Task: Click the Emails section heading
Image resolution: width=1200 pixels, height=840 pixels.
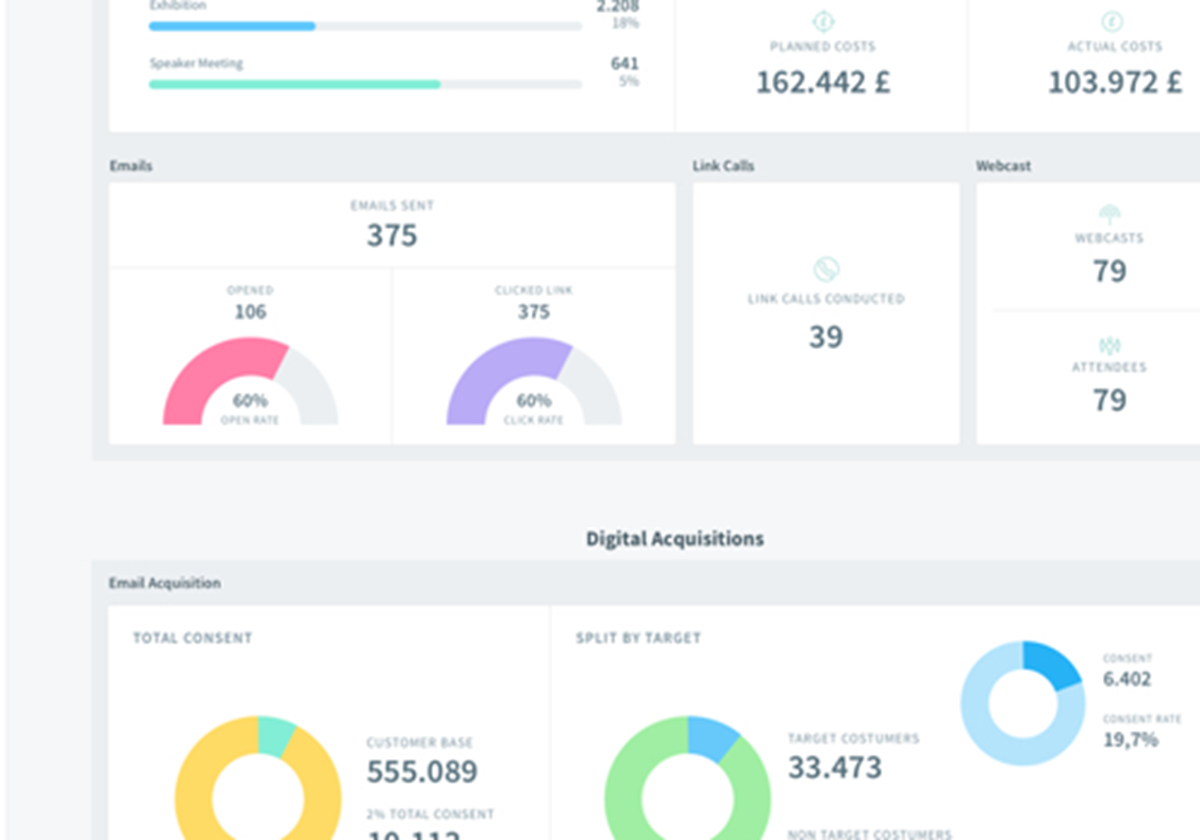Action: tap(131, 166)
